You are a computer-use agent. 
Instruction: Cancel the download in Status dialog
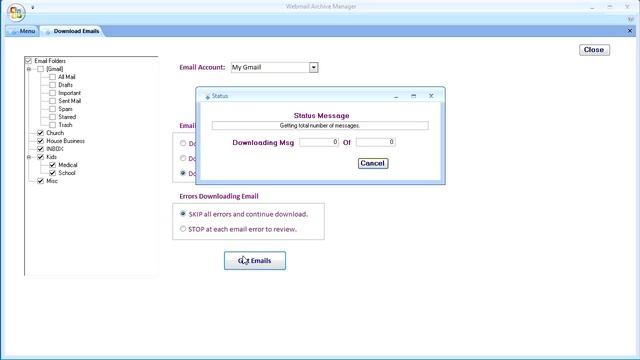click(x=373, y=163)
